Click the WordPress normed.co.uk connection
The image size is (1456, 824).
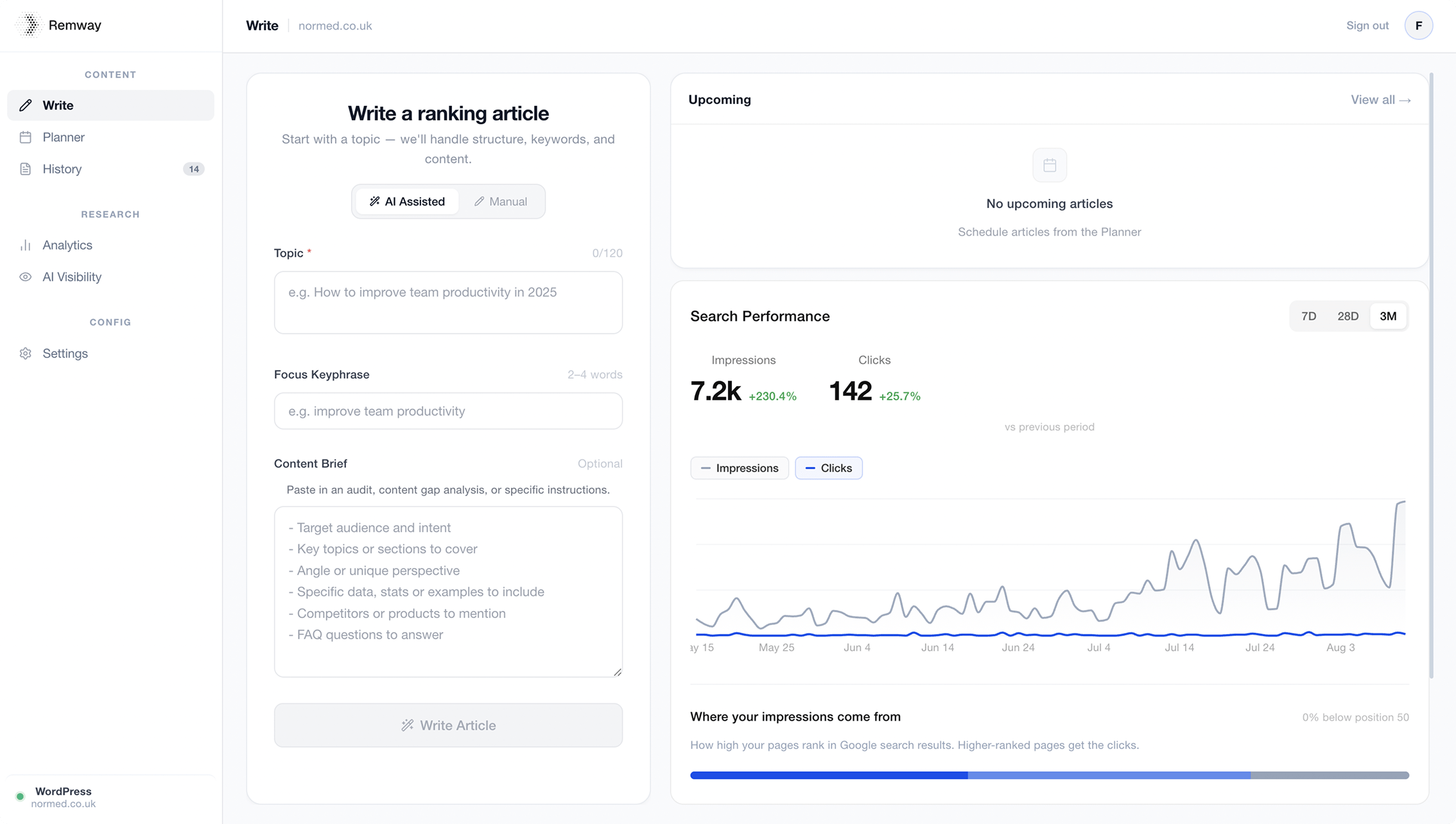click(110, 797)
